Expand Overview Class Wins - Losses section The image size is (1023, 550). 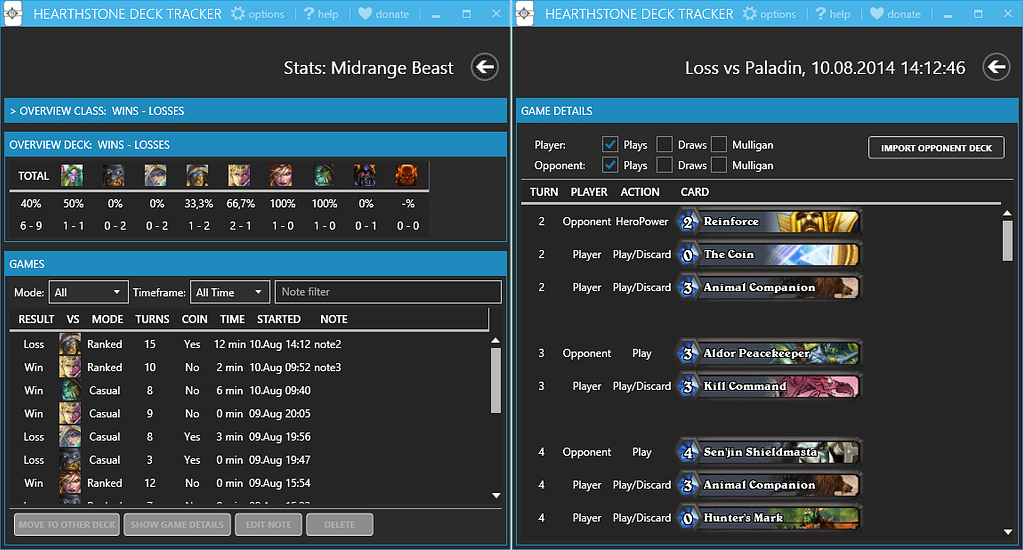point(256,111)
